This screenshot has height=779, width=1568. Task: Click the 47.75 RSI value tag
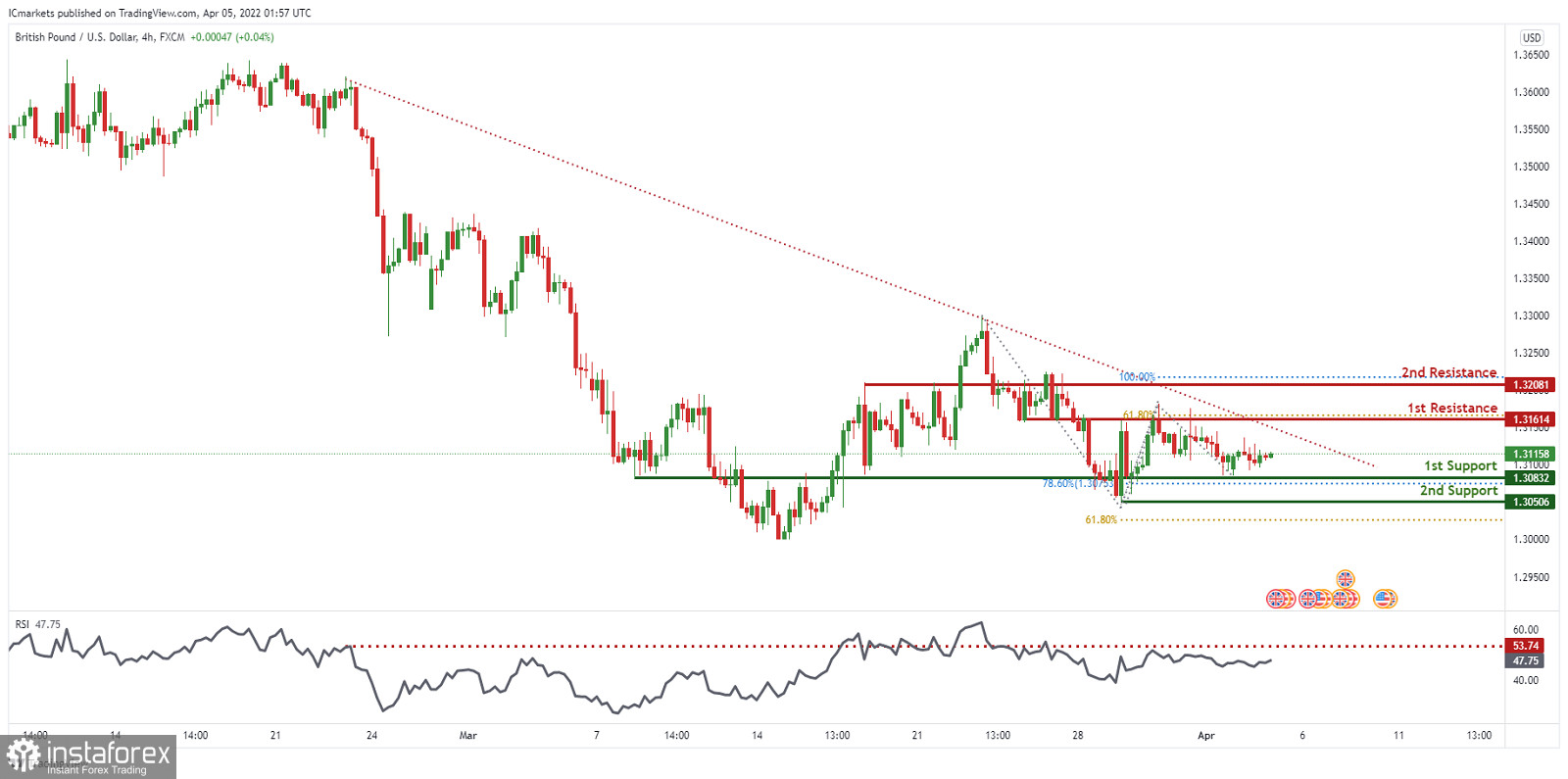[x=1526, y=660]
